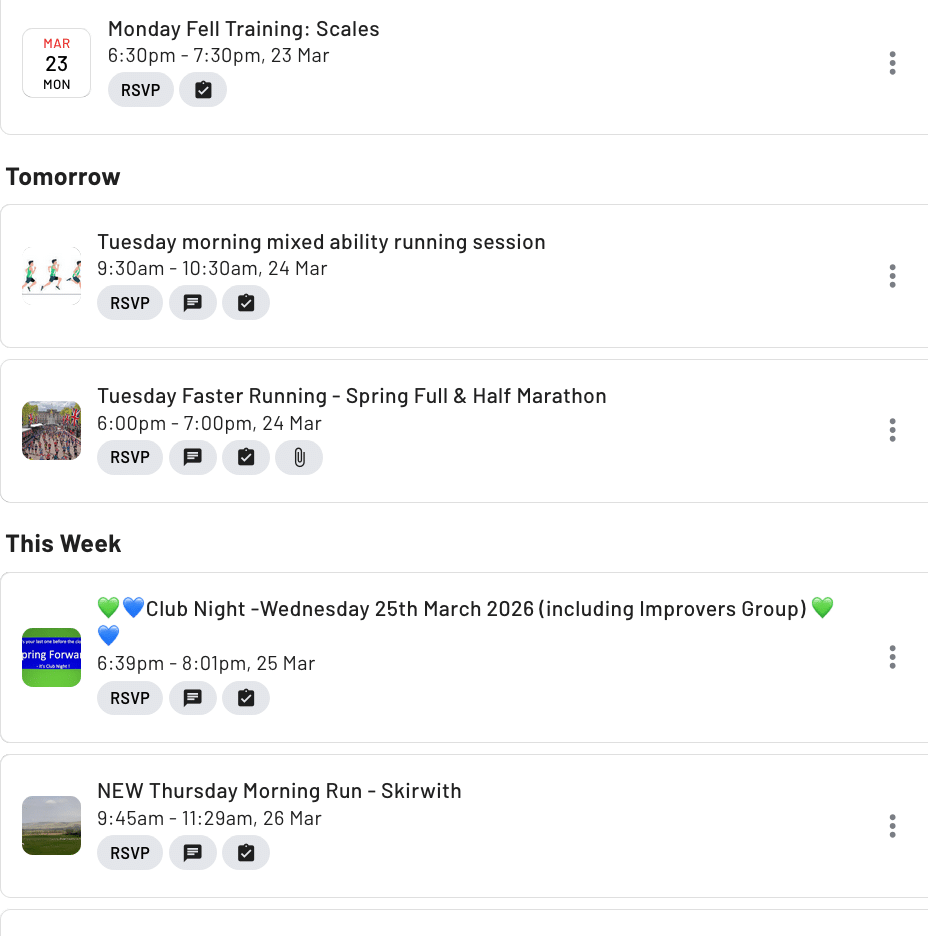Open more options menu for Club Night
928x936 pixels.
(892, 657)
